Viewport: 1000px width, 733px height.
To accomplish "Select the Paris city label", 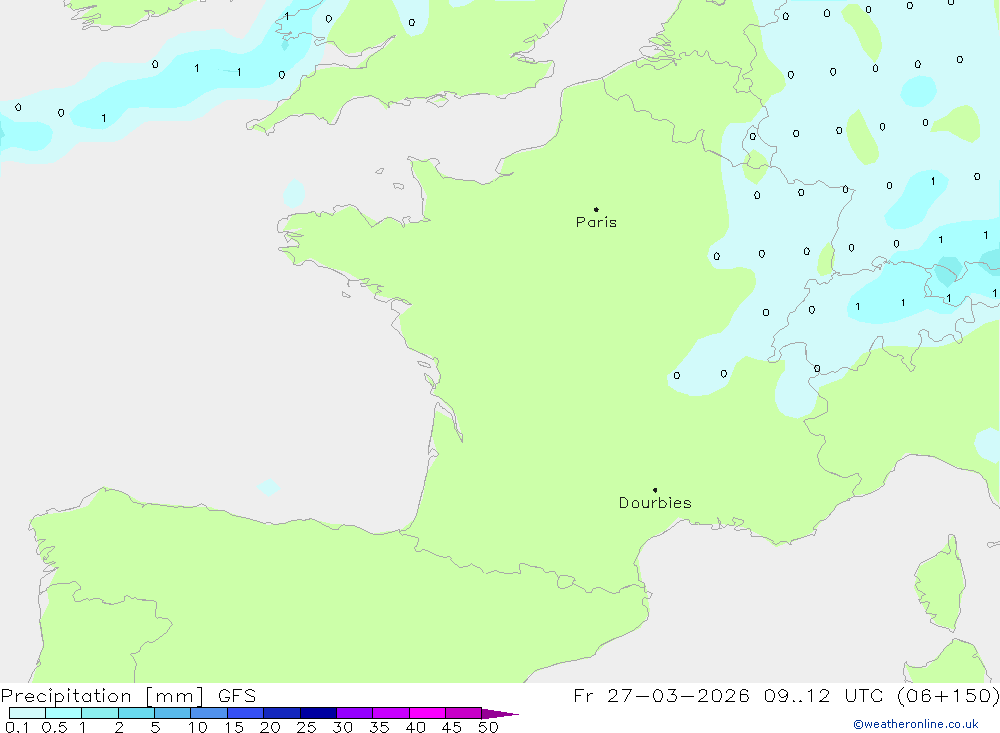I will 596,222.
